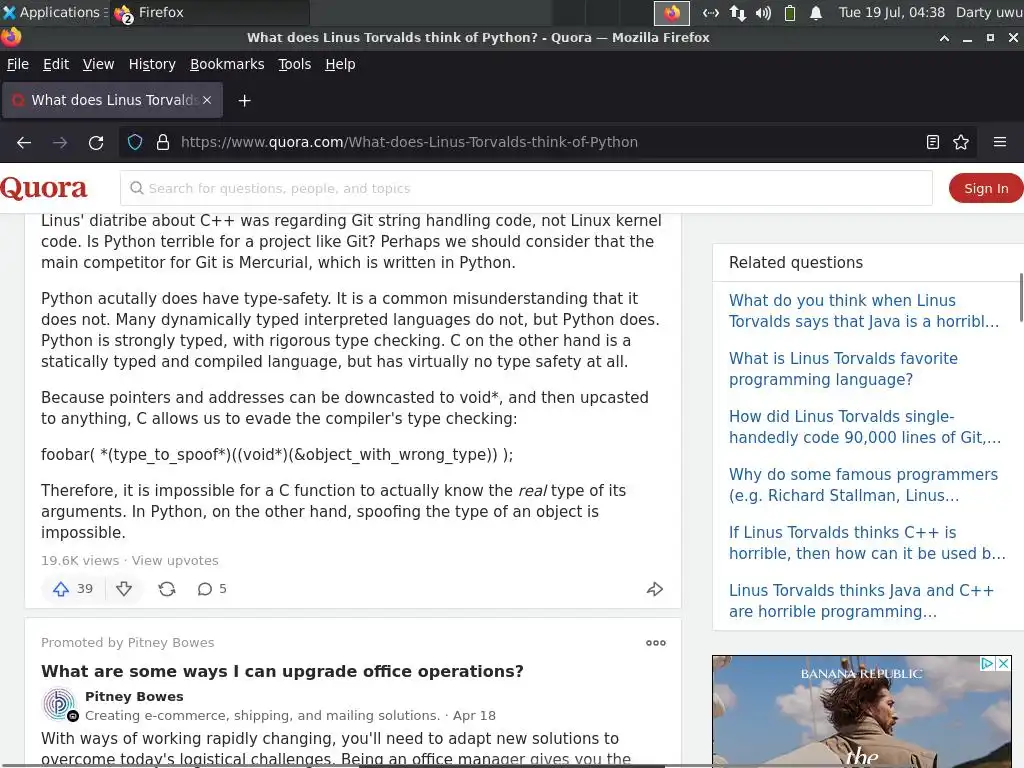Focus the Quora search field

[526, 188]
